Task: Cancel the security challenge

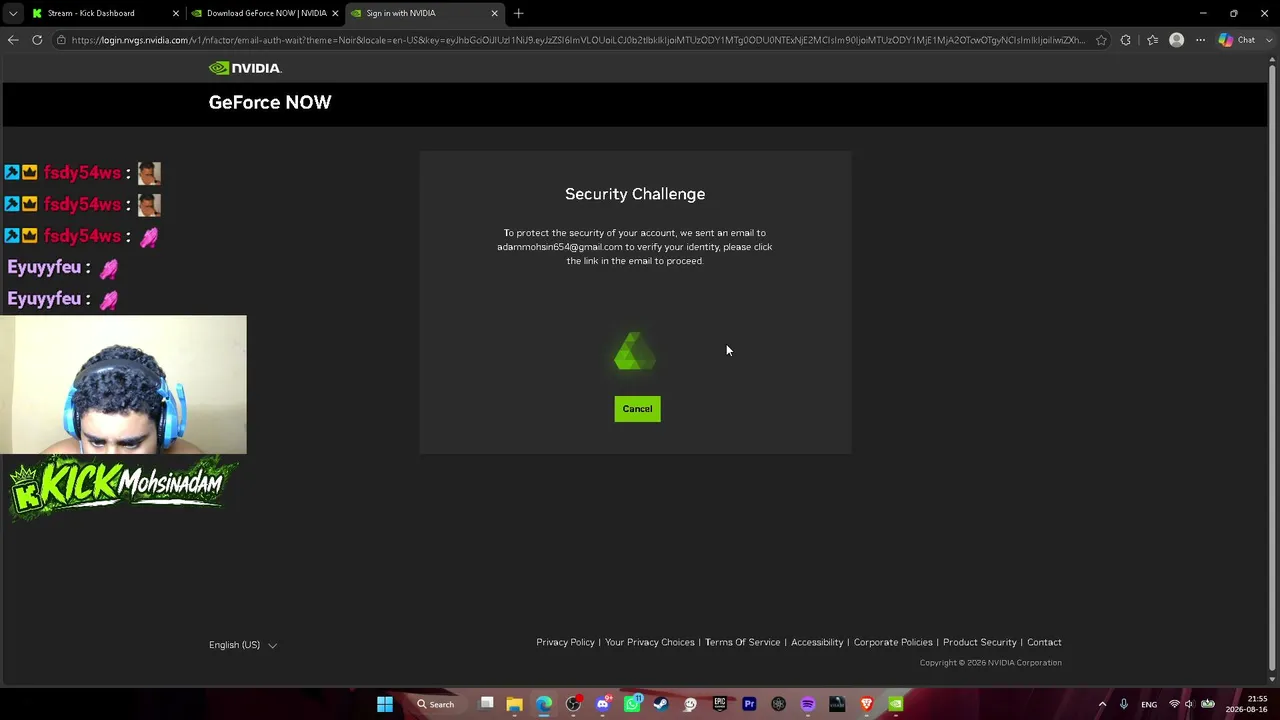Action: (x=637, y=409)
